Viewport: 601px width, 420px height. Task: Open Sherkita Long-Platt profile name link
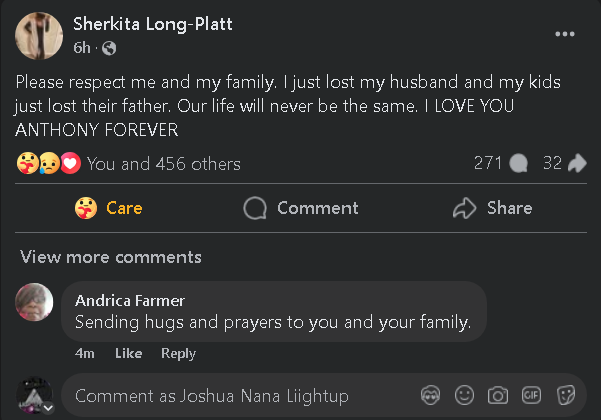coord(153,24)
